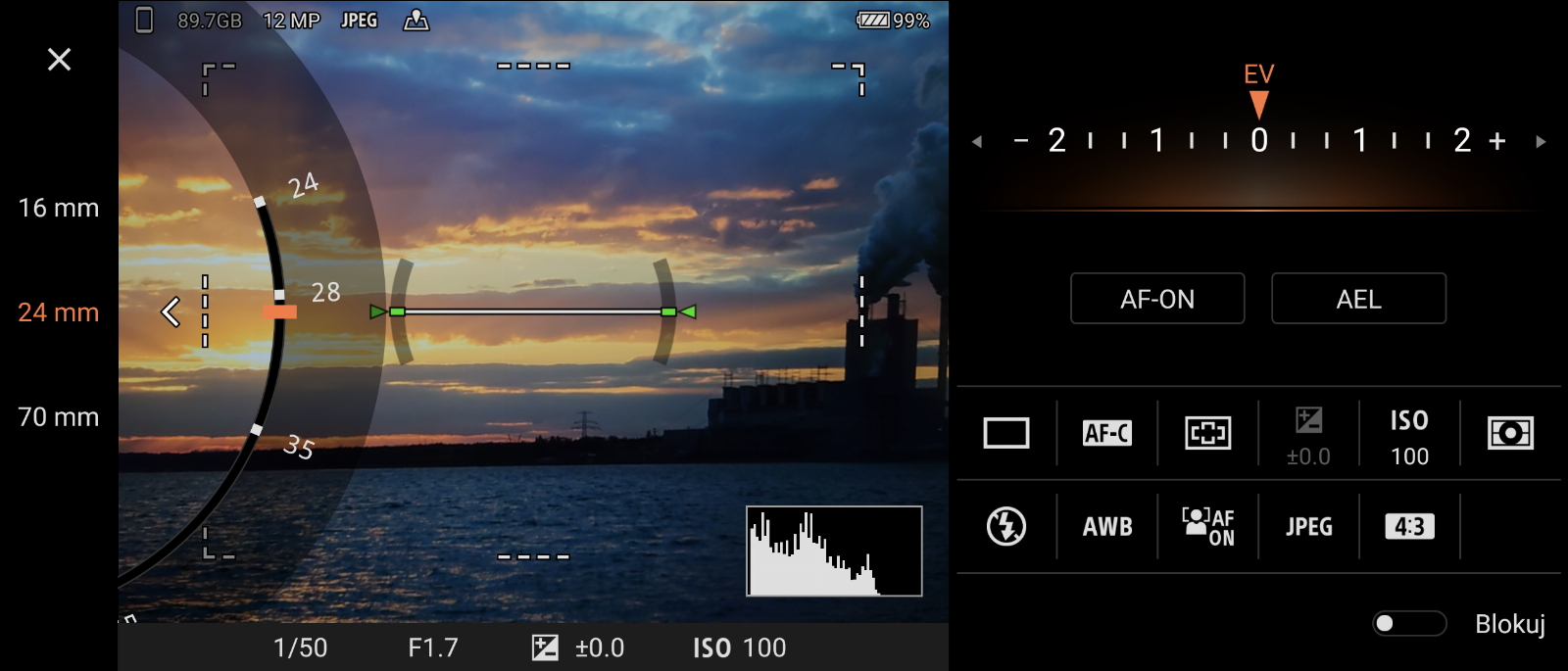Tap the orange zoom dial indicator
This screenshot has height=671, width=1568.
pyautogui.click(x=279, y=312)
